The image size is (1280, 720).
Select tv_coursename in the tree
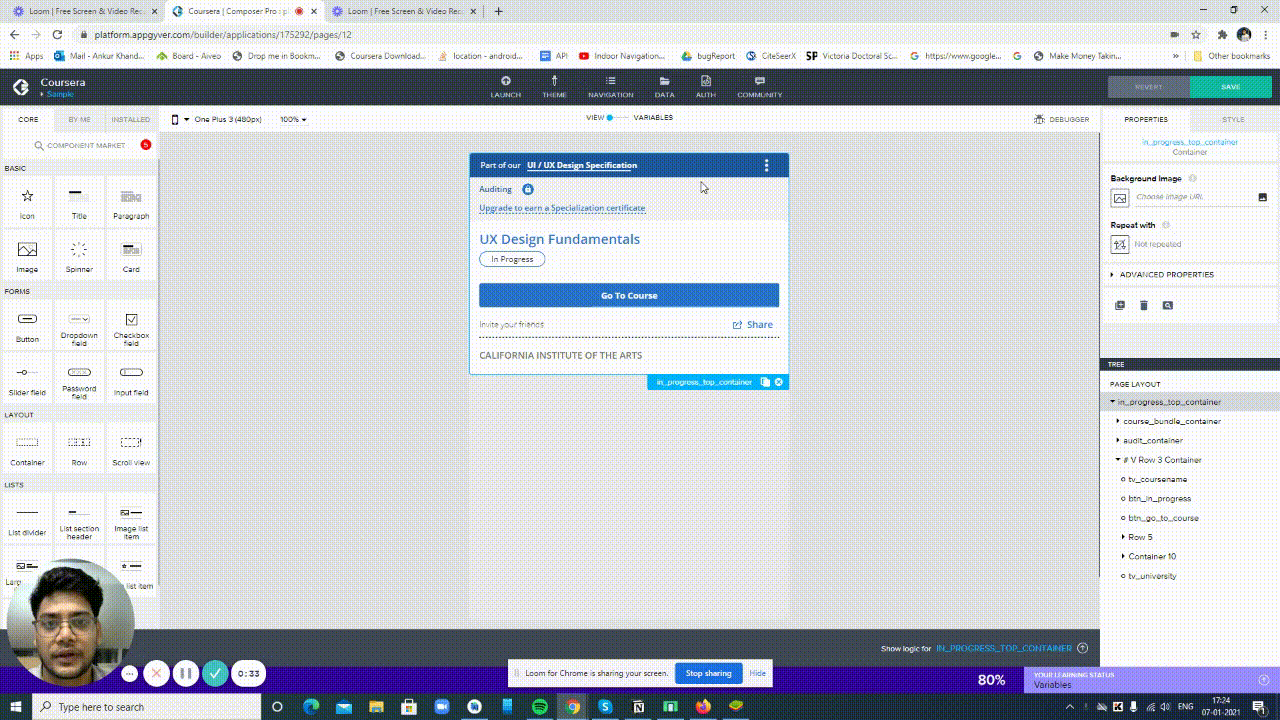pyautogui.click(x=1157, y=479)
